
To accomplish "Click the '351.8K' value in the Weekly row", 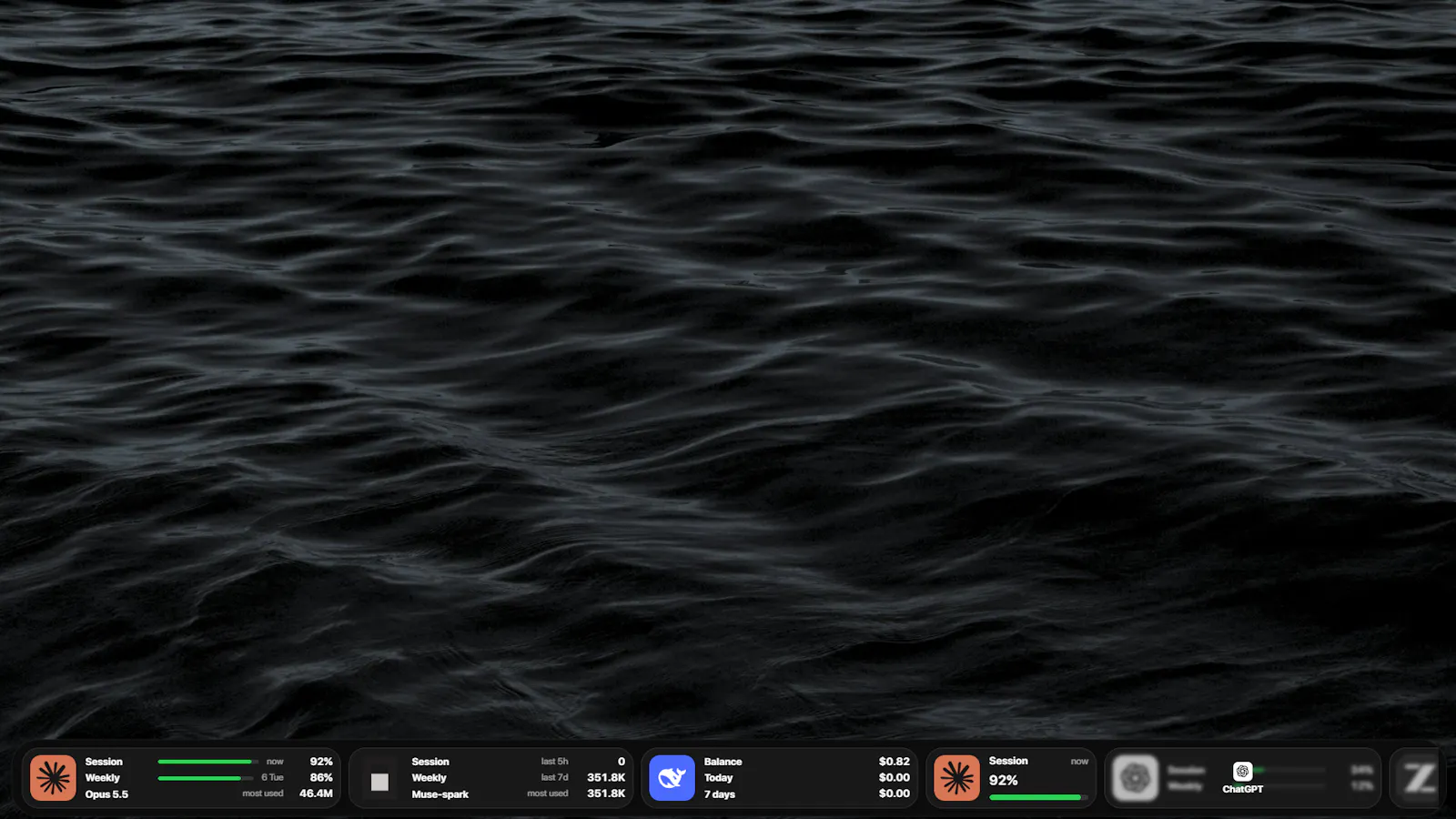I will pos(606,778).
